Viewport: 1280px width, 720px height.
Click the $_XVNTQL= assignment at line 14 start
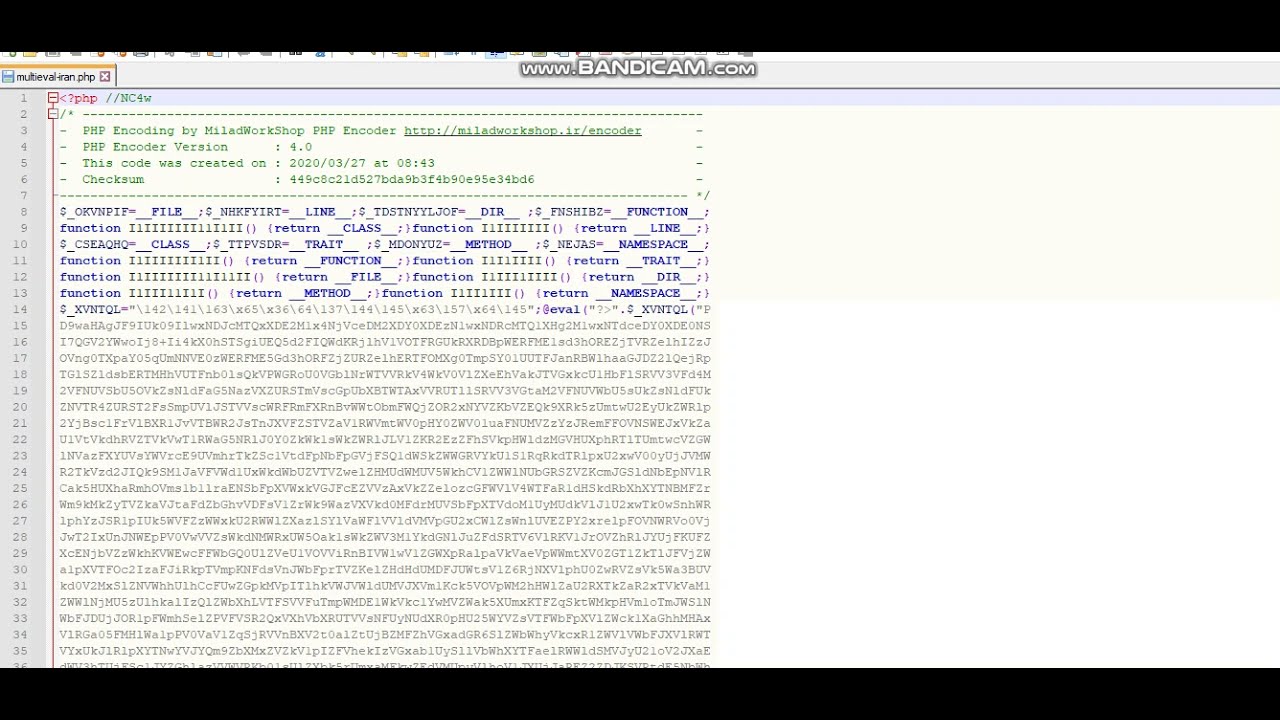(94, 309)
